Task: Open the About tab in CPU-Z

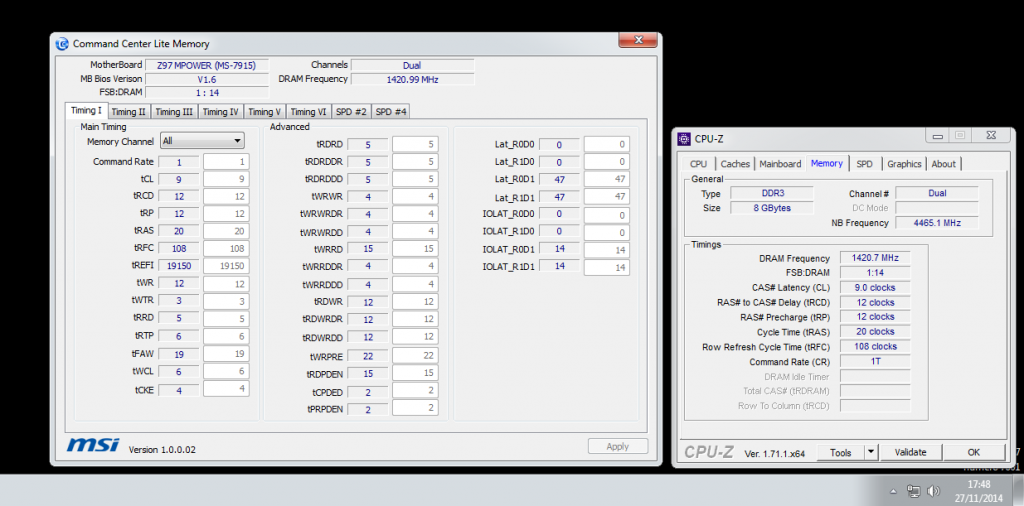Action: click(x=944, y=164)
